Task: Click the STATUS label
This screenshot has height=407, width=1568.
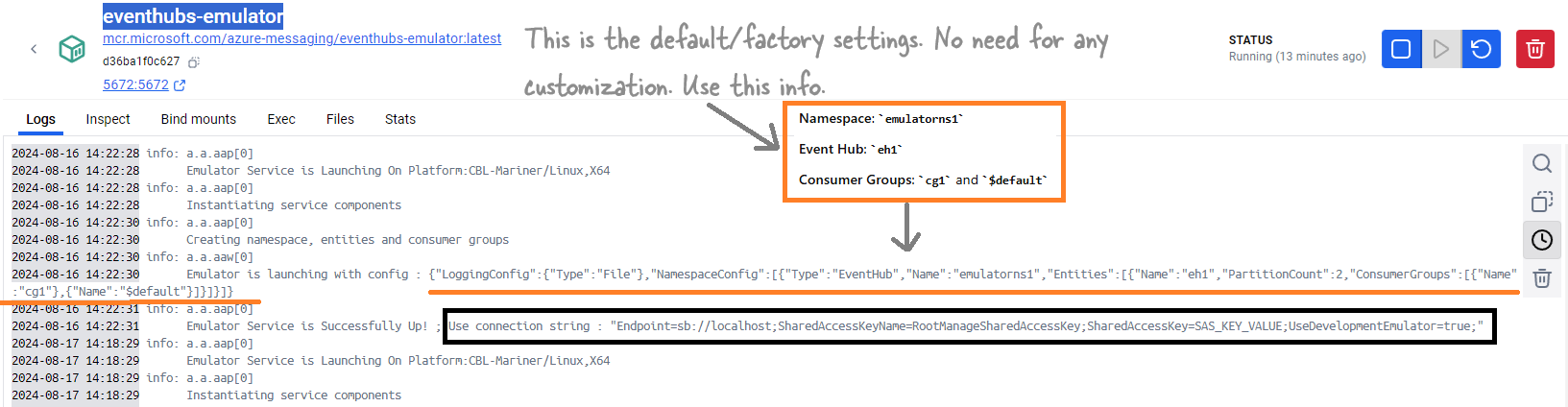Action: point(1251,40)
